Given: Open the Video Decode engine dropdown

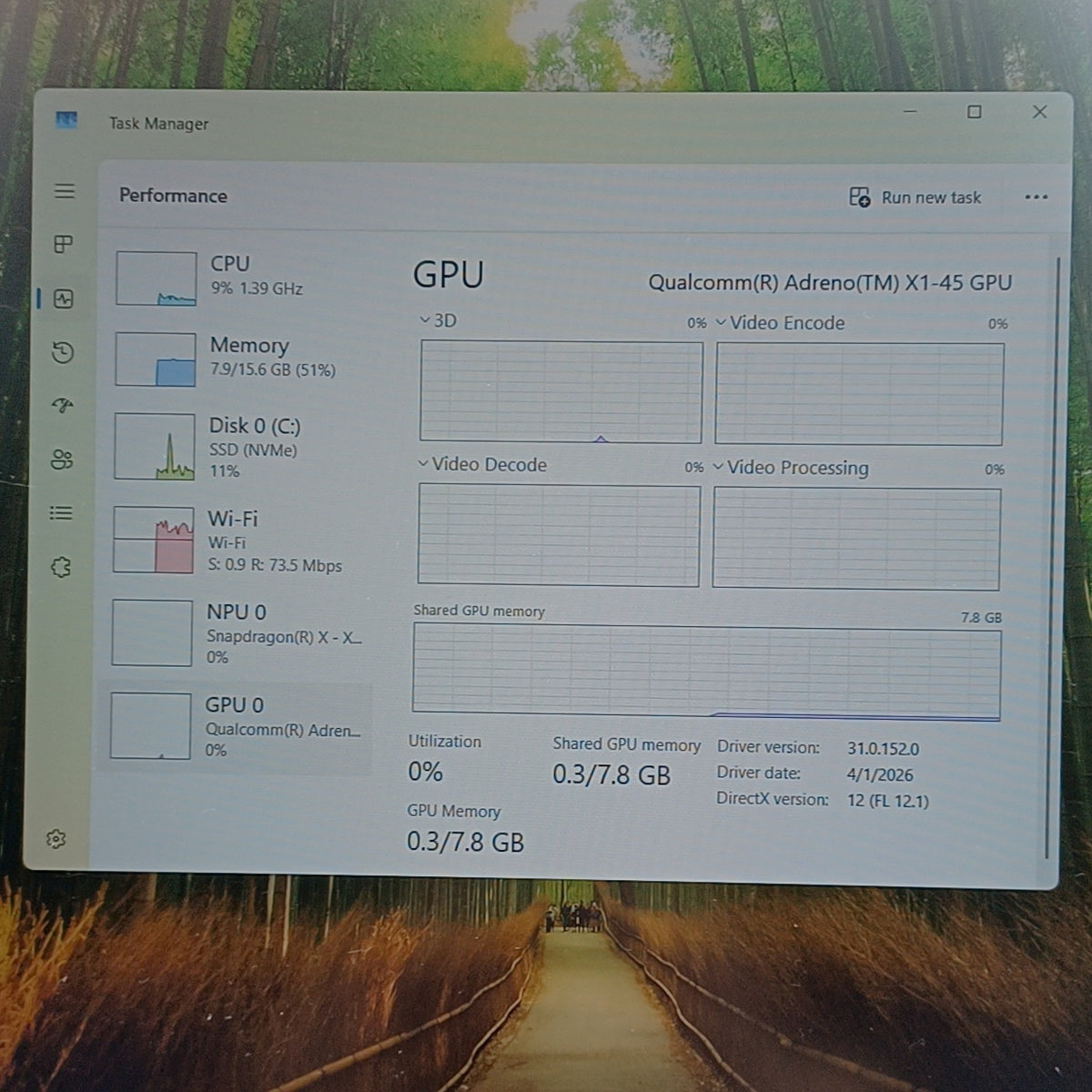Looking at the screenshot, I should click(x=482, y=464).
